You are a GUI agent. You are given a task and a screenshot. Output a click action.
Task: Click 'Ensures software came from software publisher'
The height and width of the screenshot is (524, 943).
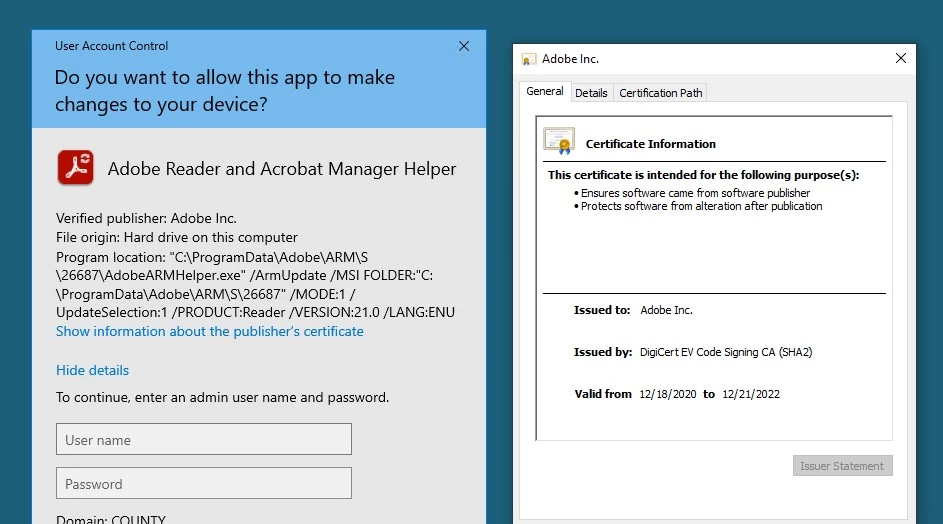coord(695,193)
